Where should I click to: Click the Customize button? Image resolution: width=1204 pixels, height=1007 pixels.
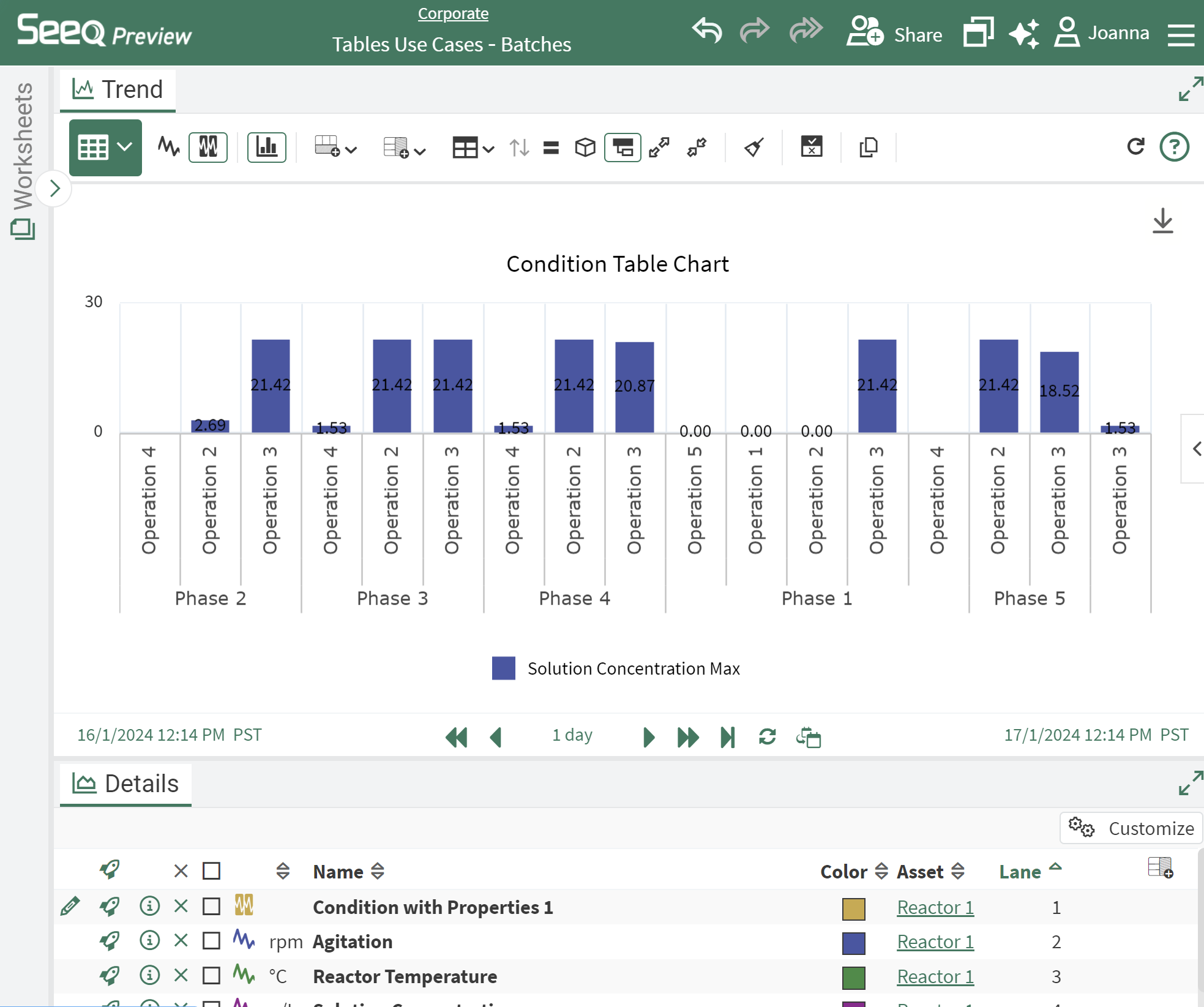(1131, 828)
